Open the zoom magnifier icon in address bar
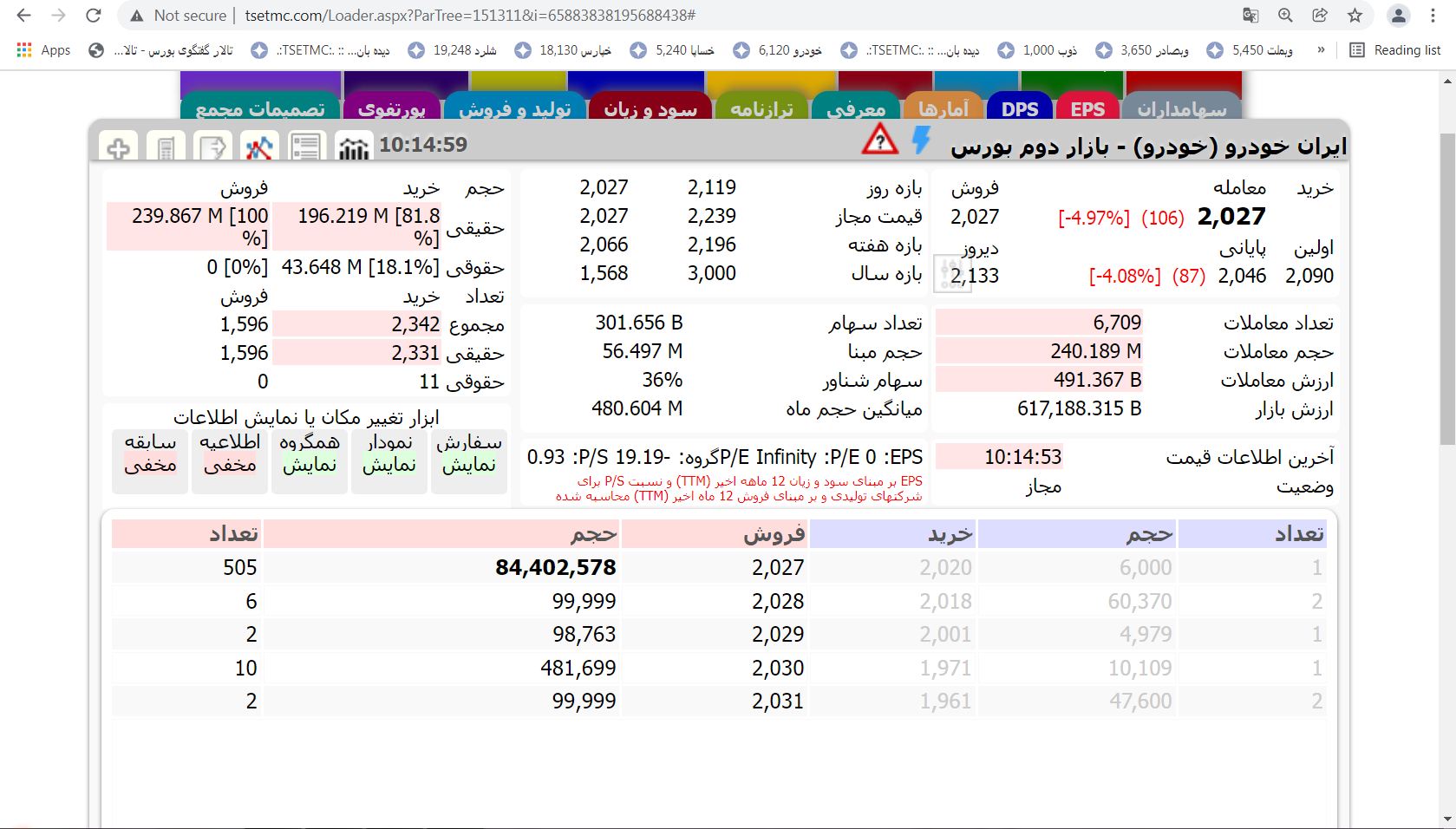Screen dimensions: 1456x829 coord(1285,16)
